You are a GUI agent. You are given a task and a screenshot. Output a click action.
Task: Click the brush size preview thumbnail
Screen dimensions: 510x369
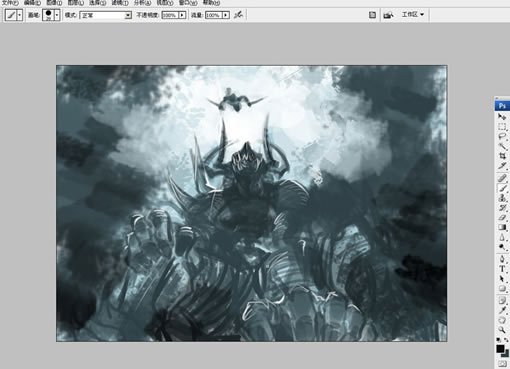click(x=49, y=15)
